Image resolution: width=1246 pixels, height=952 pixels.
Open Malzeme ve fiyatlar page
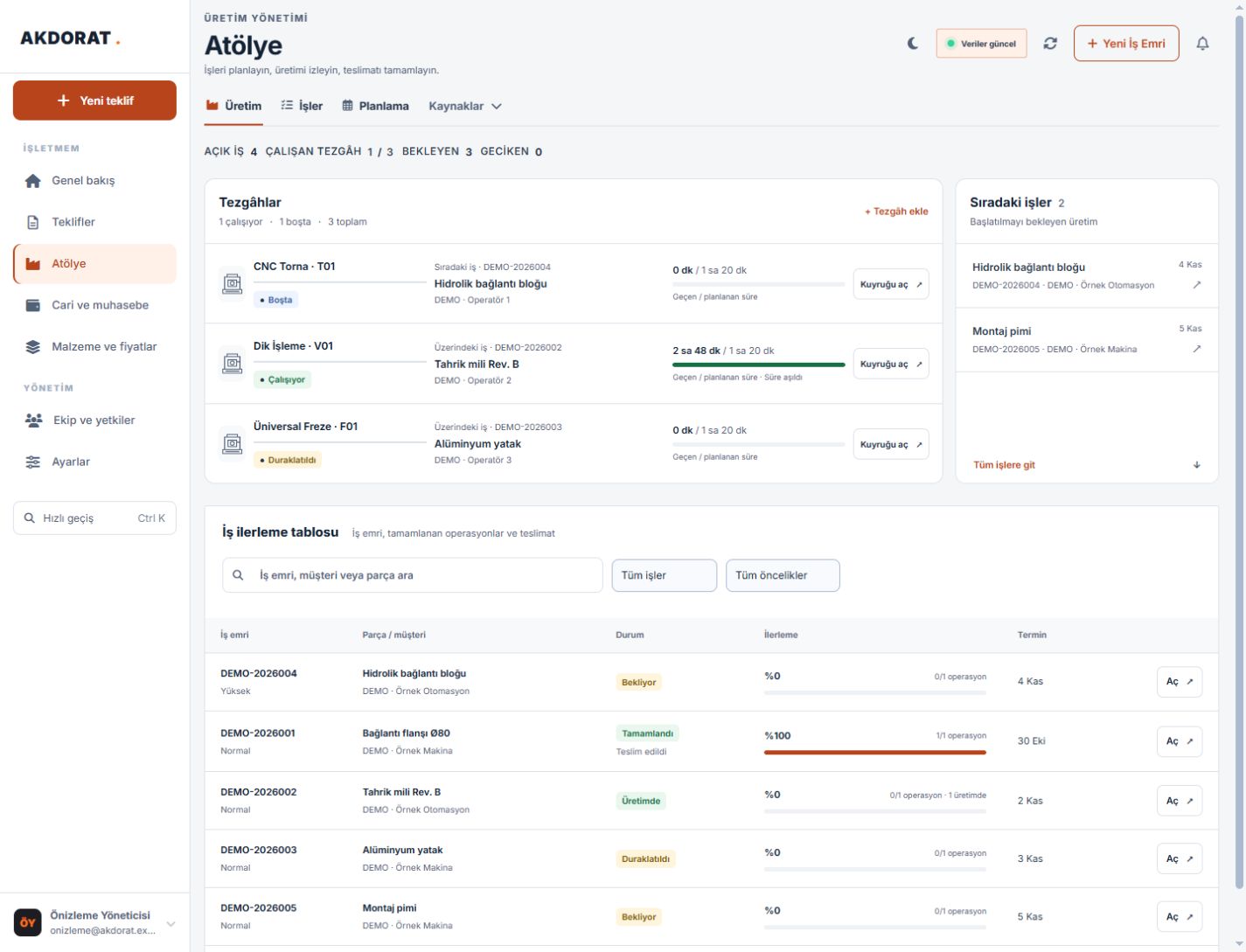(94, 347)
